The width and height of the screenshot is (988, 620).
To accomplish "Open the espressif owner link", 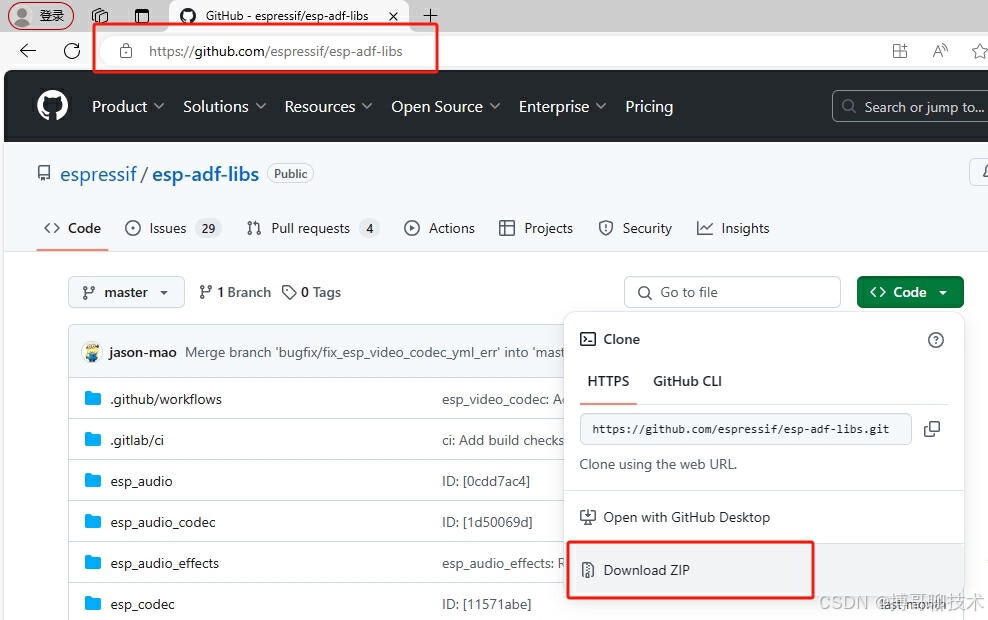I will [x=98, y=174].
